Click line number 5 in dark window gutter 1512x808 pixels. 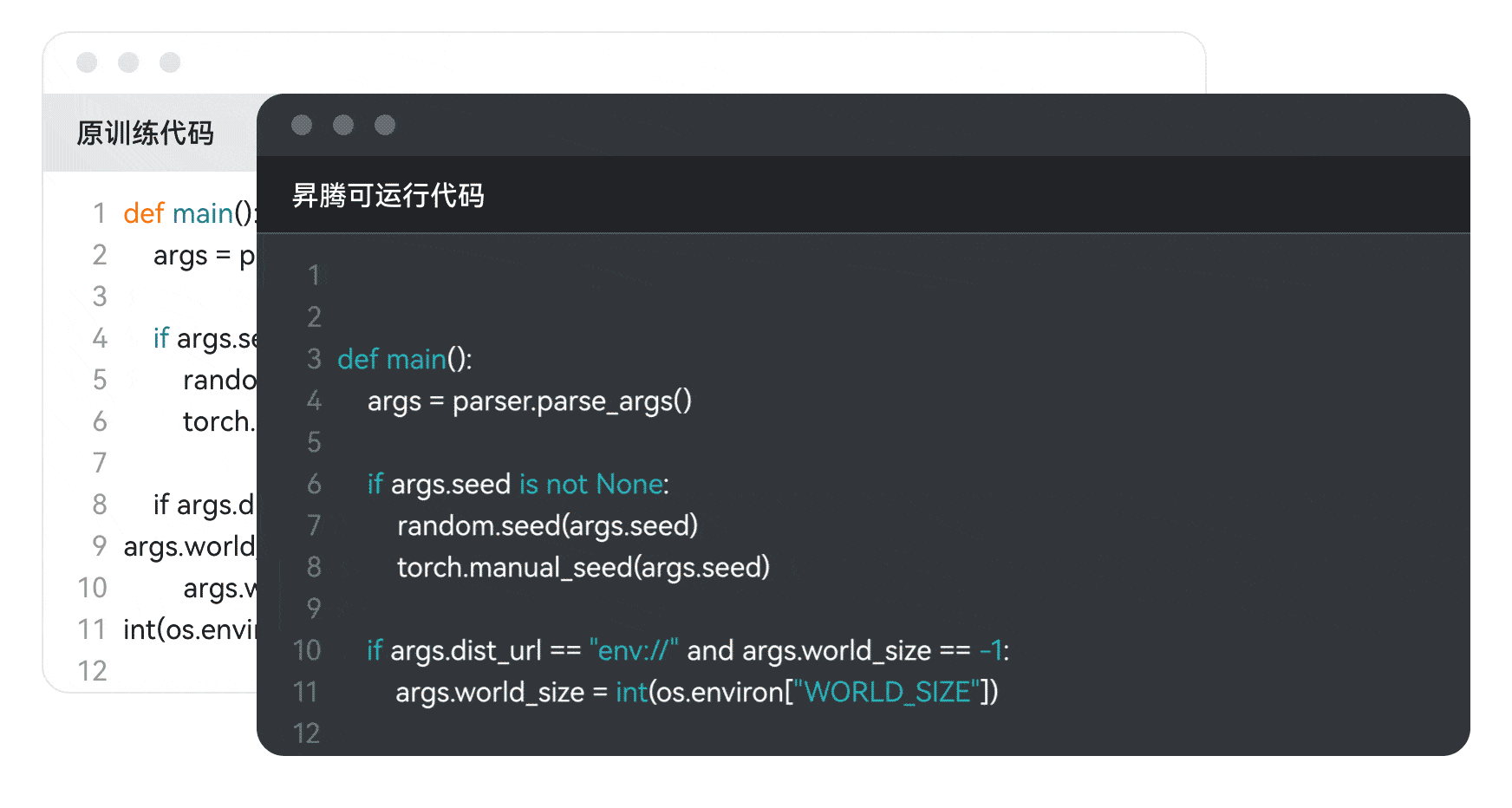point(314,442)
